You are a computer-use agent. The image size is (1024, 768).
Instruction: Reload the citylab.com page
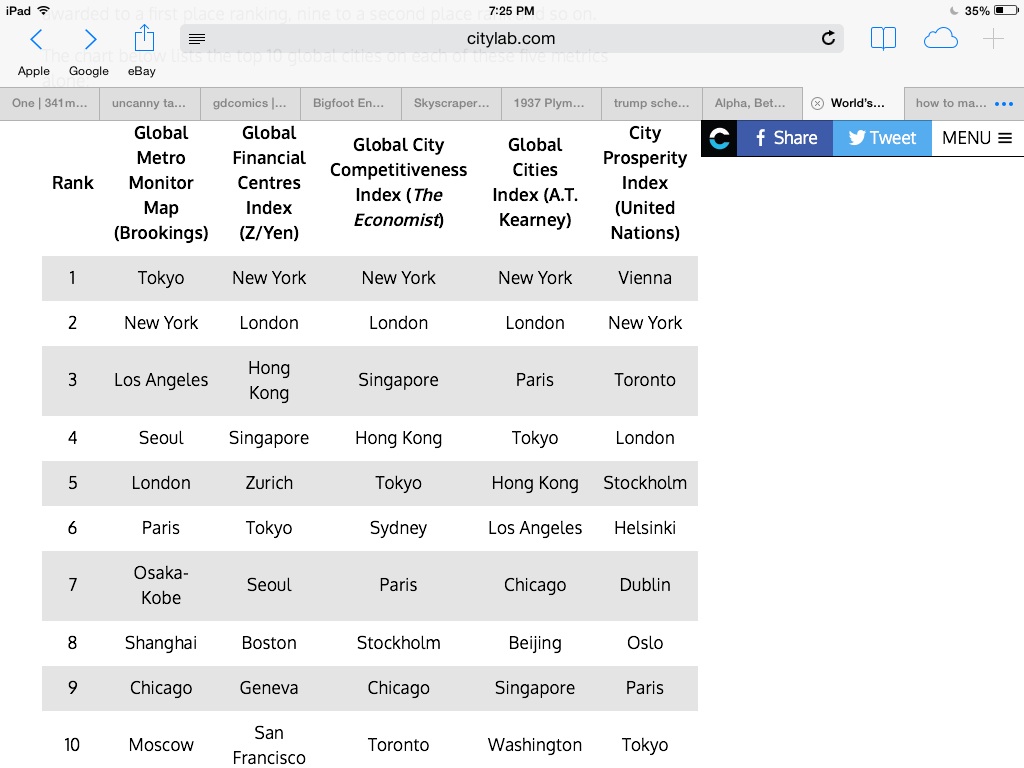[827, 39]
